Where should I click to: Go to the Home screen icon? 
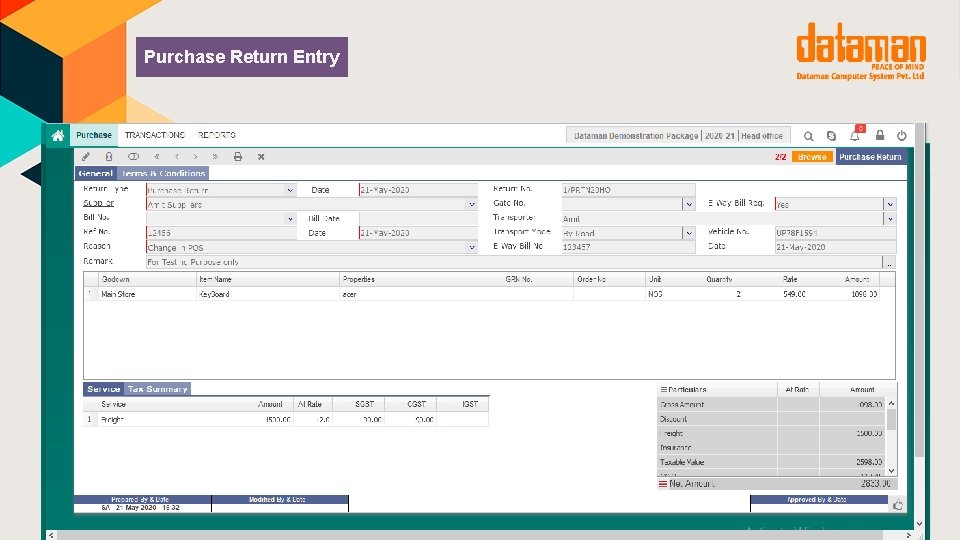click(58, 135)
